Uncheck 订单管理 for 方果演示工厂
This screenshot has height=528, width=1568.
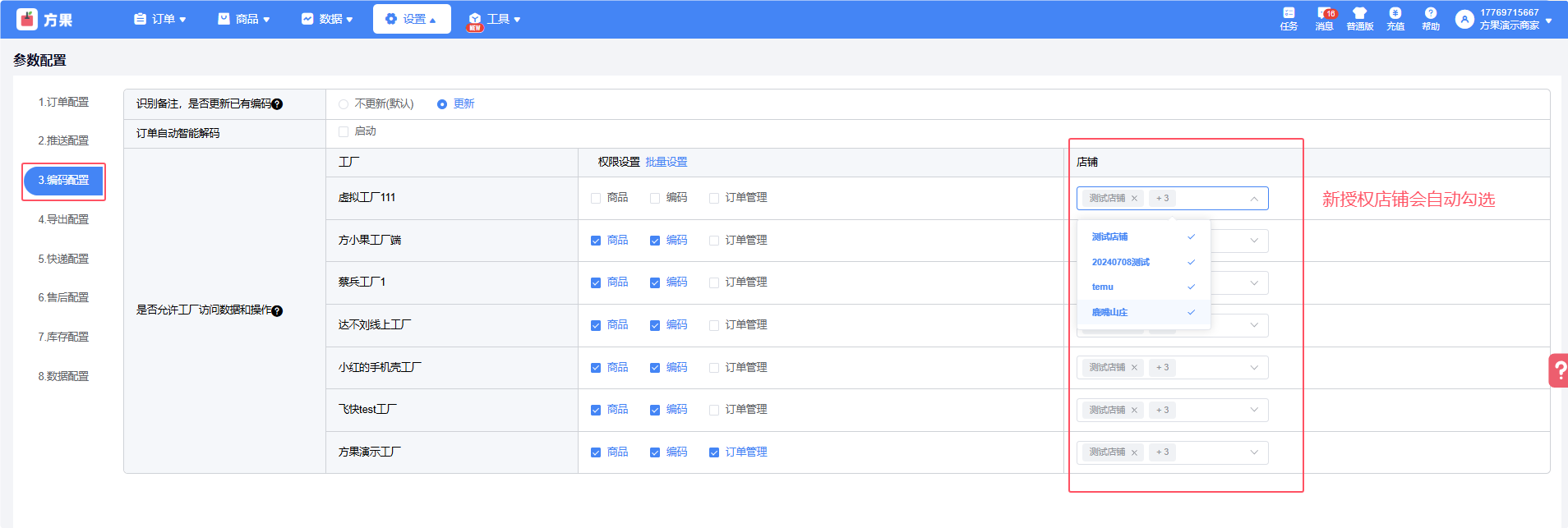point(714,452)
